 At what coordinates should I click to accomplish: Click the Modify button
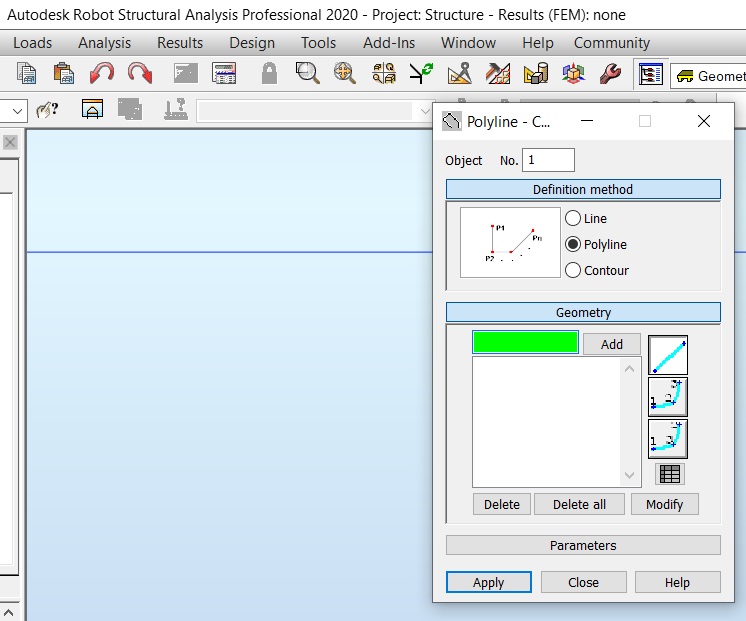(x=664, y=504)
